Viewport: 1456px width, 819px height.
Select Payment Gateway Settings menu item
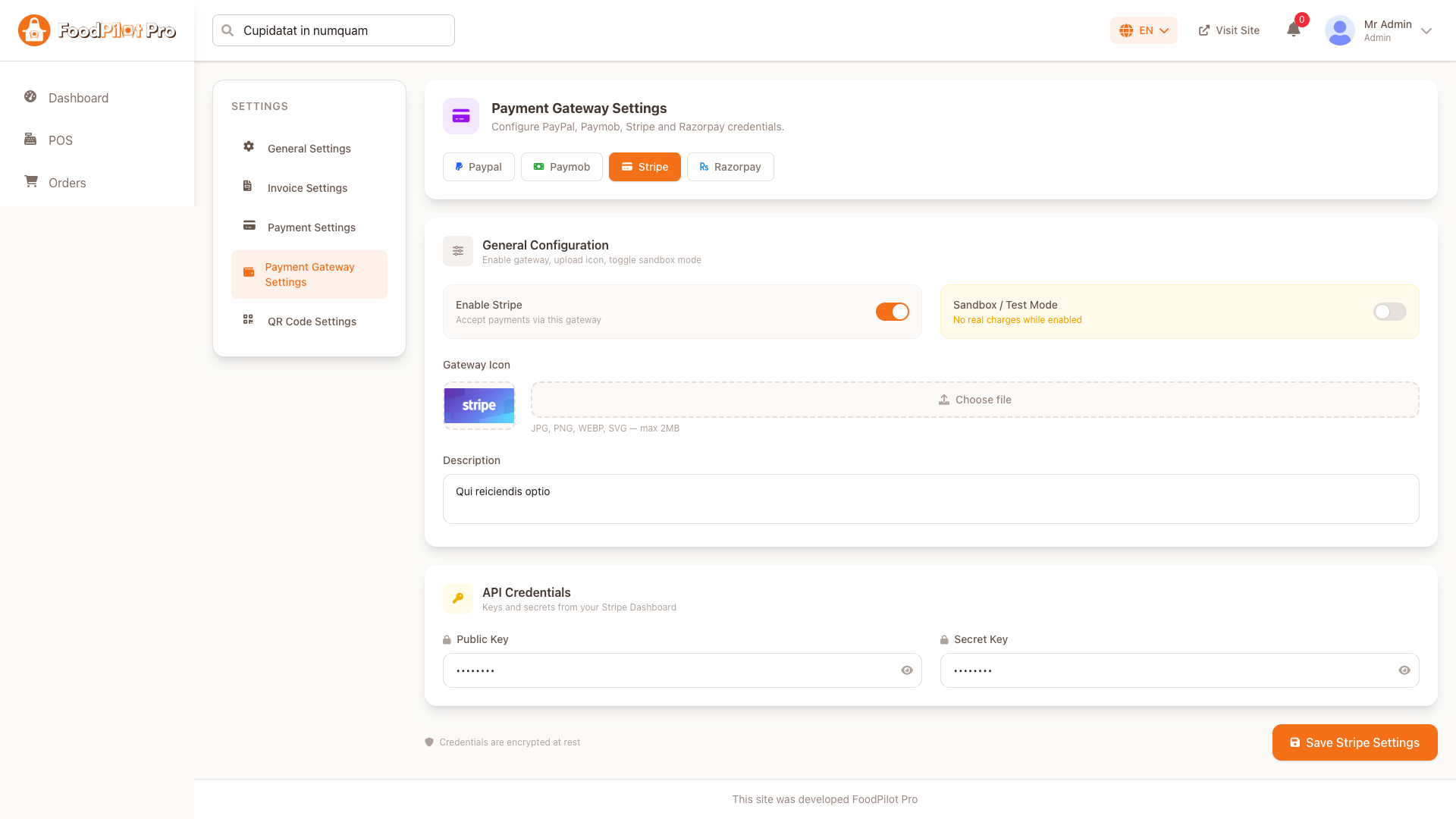pyautogui.click(x=309, y=275)
